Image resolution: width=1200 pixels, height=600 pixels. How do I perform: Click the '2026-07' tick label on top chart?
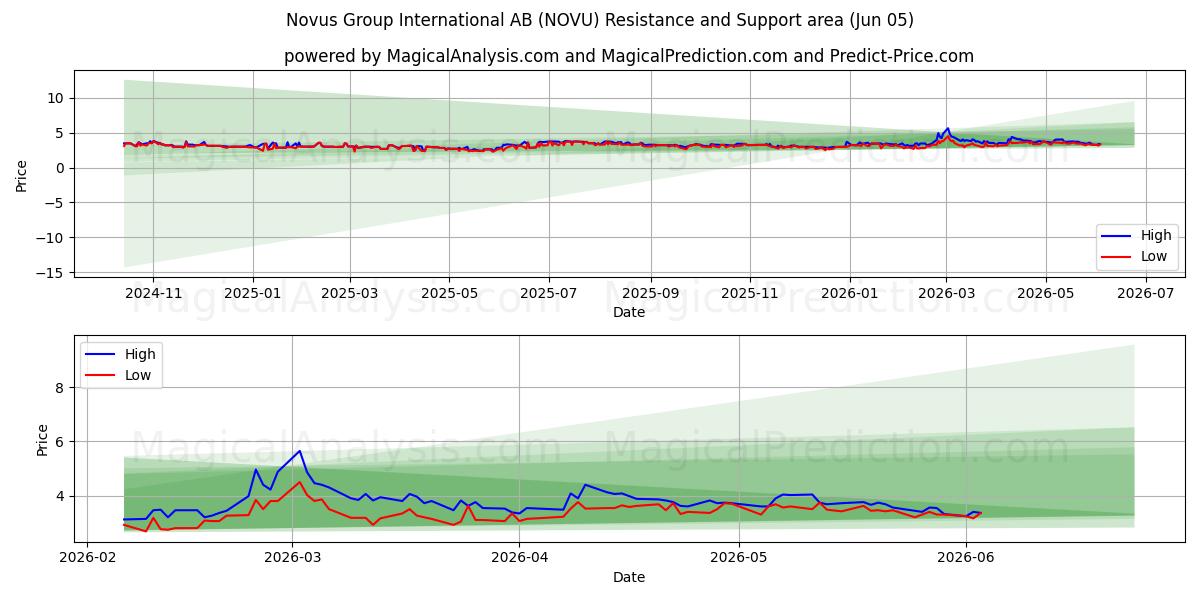[x=1146, y=293]
